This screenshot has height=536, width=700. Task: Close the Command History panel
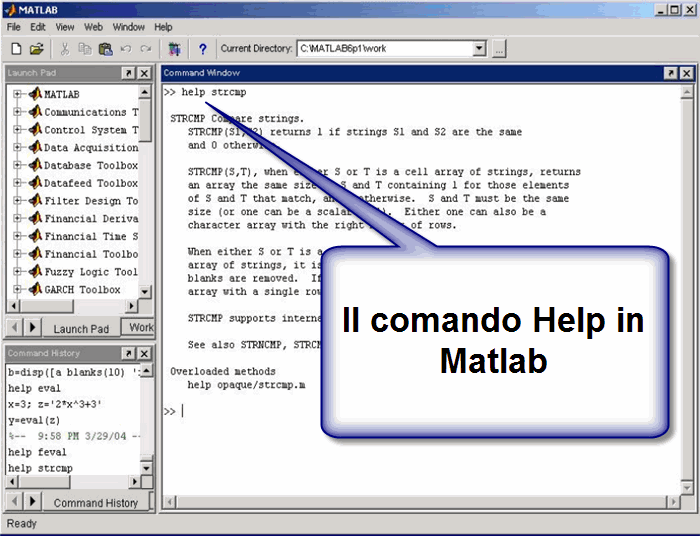(x=144, y=353)
